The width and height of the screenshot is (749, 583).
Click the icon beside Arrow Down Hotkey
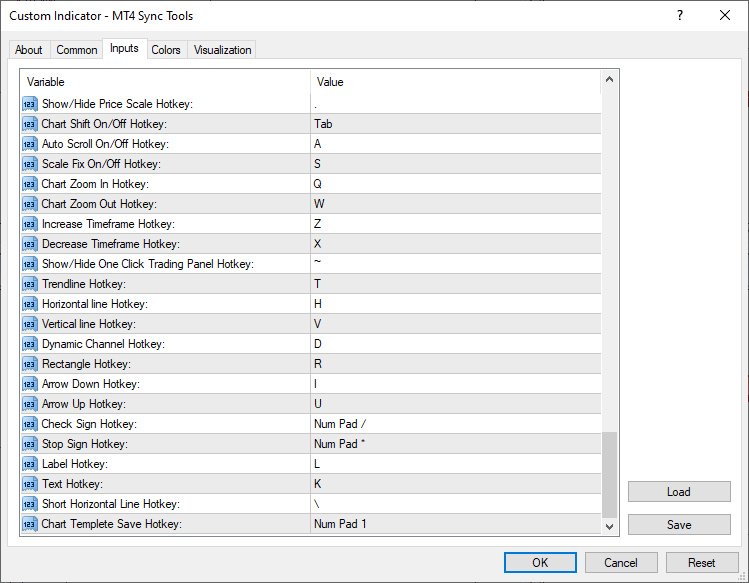click(30, 384)
